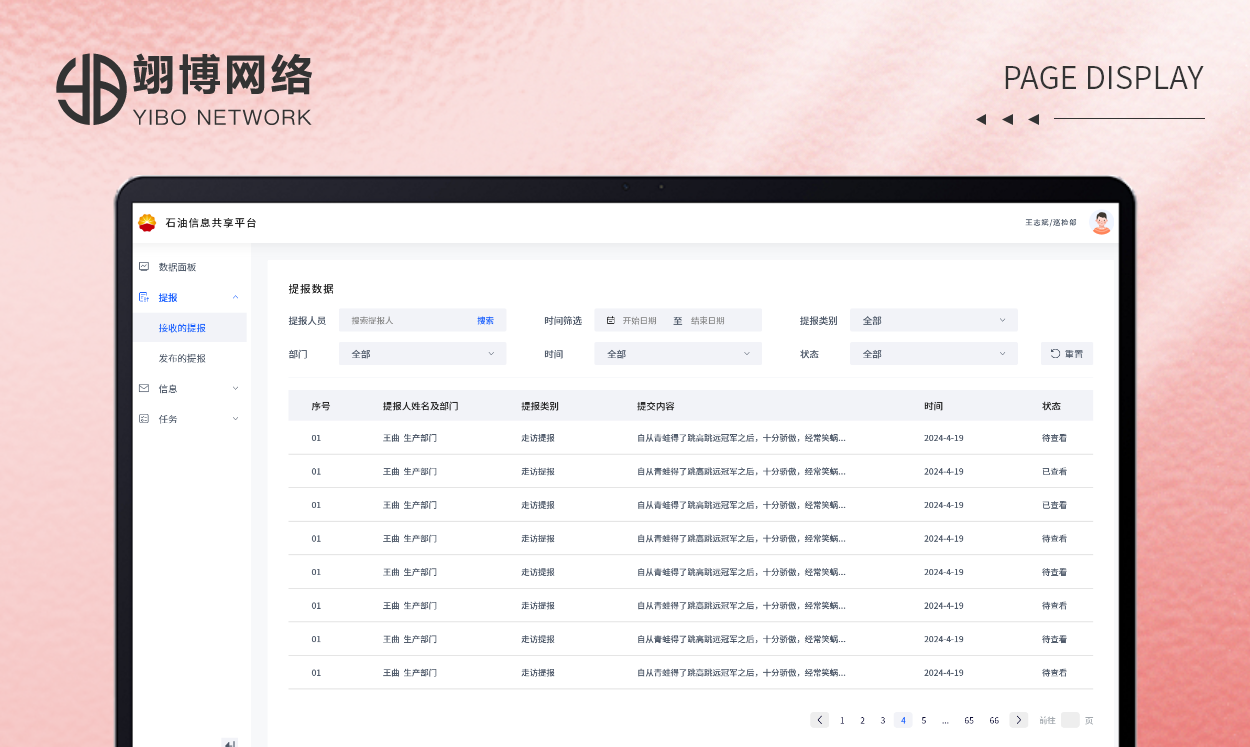
Task: Click the sidebar collapse icon at bottom
Action: pyautogui.click(x=229, y=743)
